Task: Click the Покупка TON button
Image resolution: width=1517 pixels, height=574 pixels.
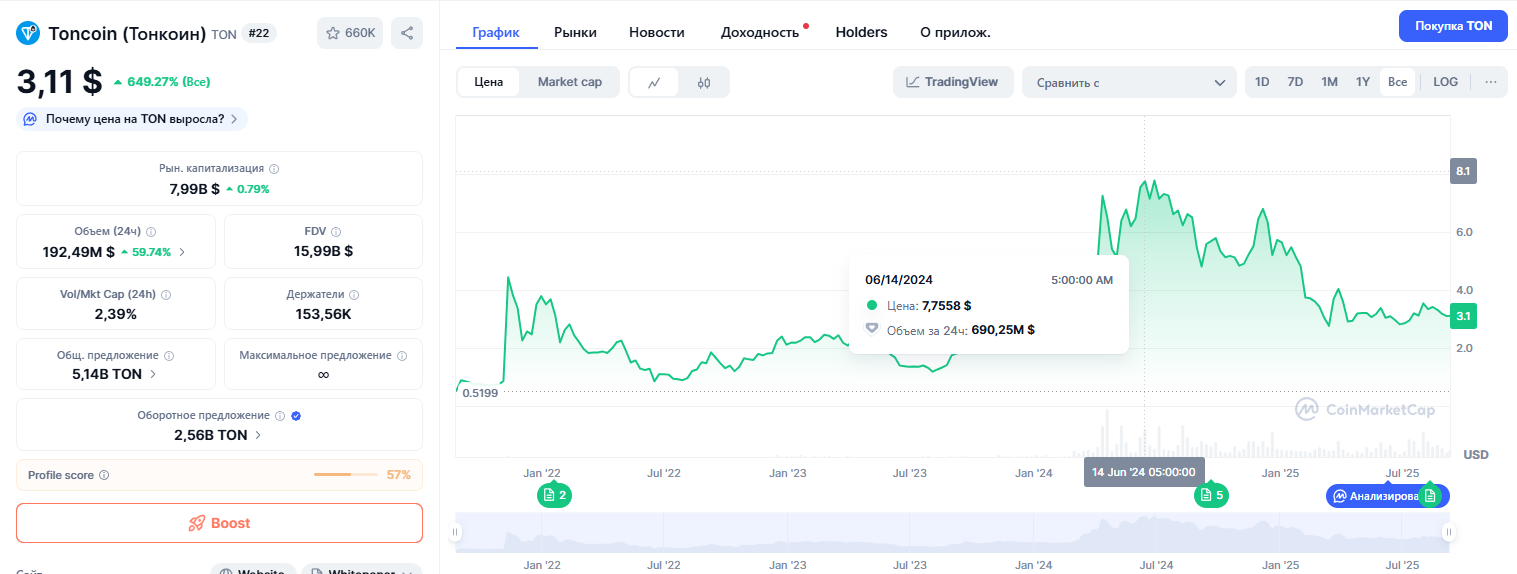Action: pos(1453,26)
